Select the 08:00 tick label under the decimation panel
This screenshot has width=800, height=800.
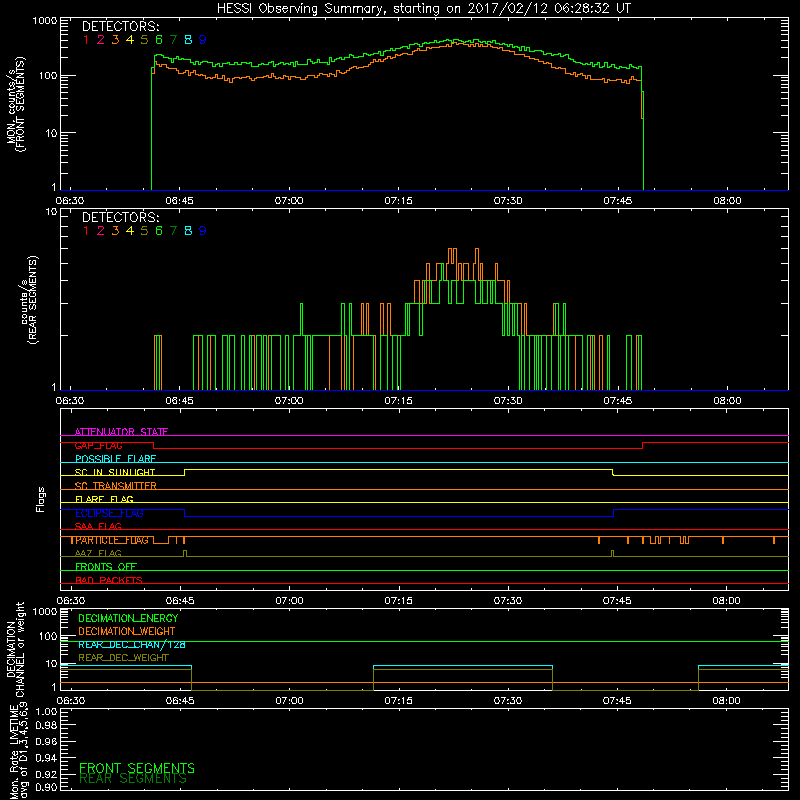tap(727, 701)
